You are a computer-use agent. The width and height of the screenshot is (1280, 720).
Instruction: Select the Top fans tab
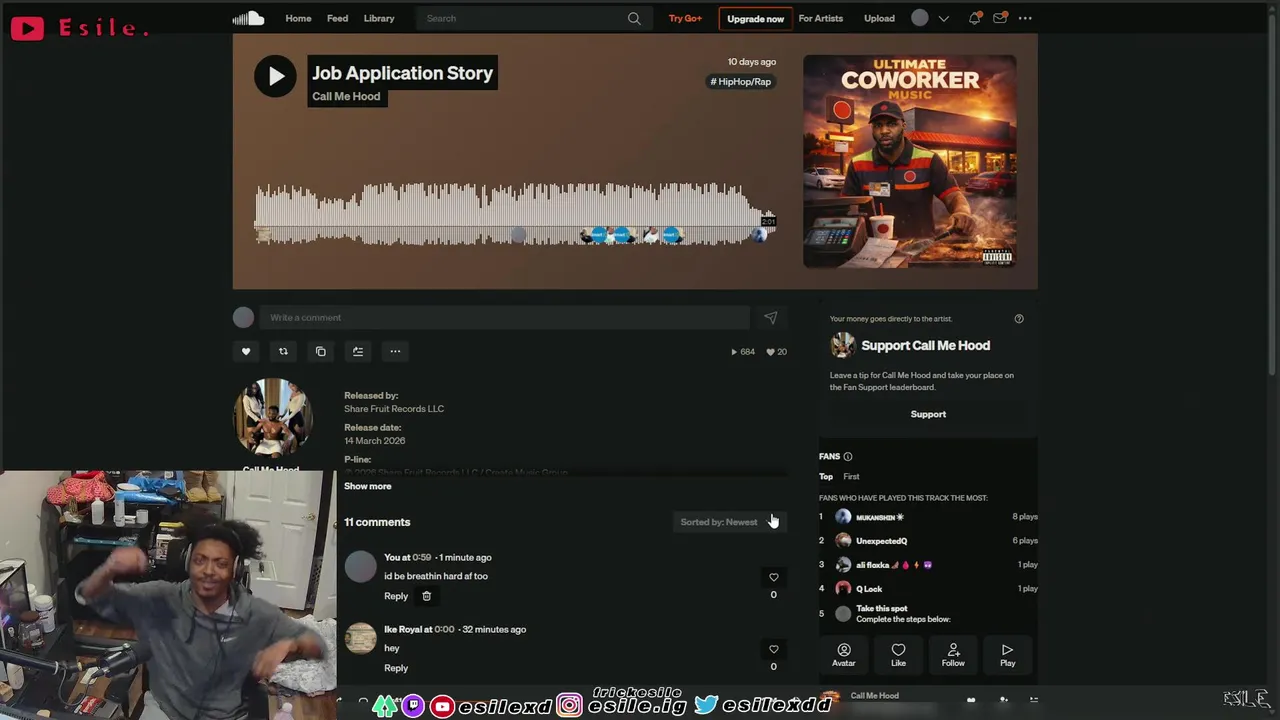coord(826,477)
